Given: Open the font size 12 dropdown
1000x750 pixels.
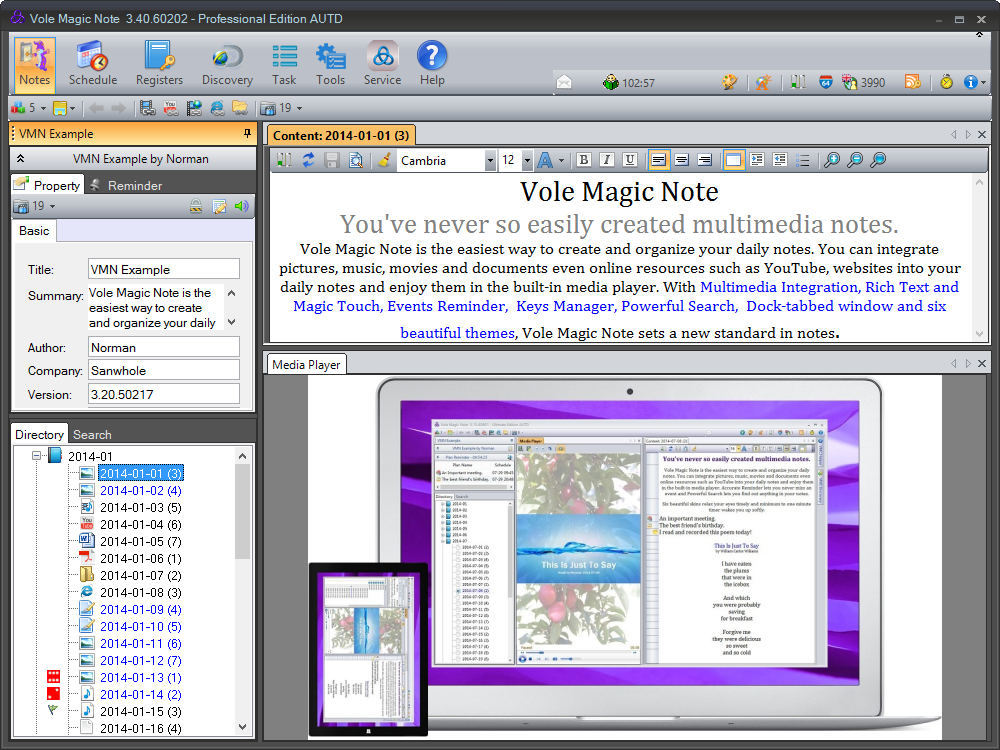Looking at the screenshot, I should (527, 160).
